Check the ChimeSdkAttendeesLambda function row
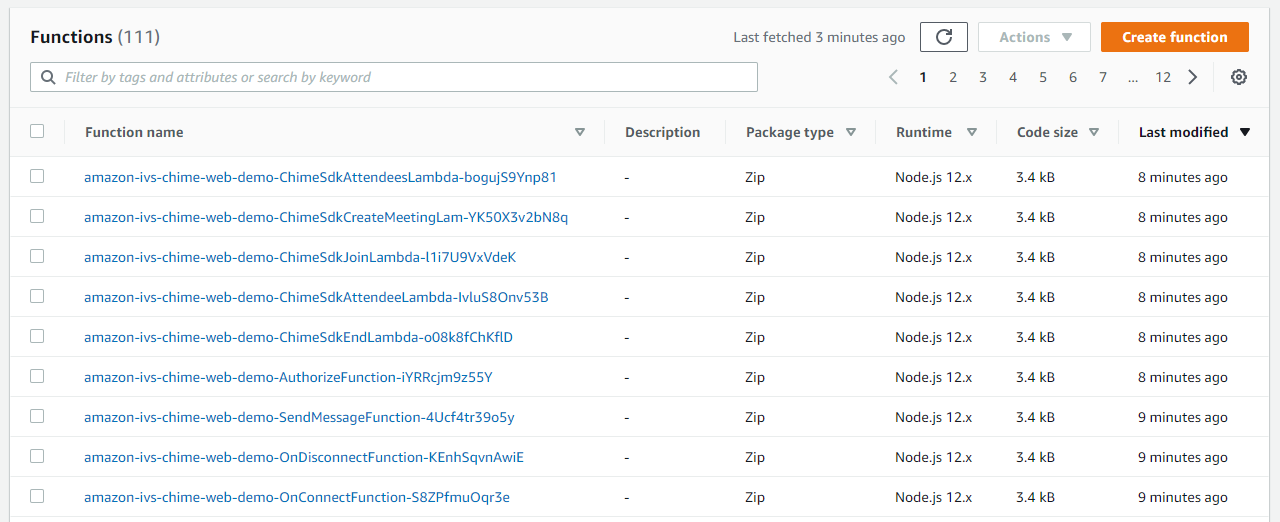Viewport: 1280px width, 522px height. (37, 176)
